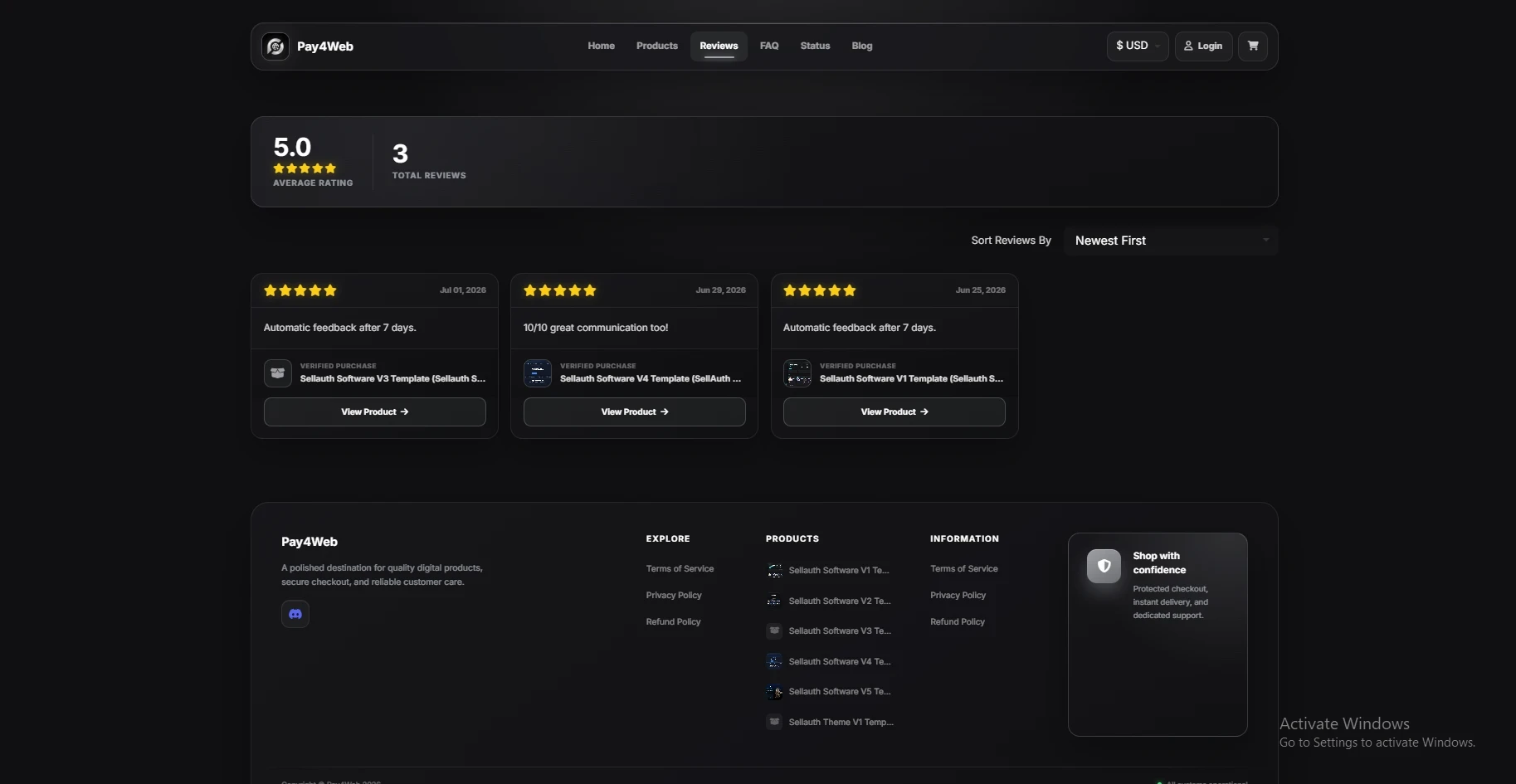
Task: Click the EXPLORE footer column heading
Action: point(668,539)
